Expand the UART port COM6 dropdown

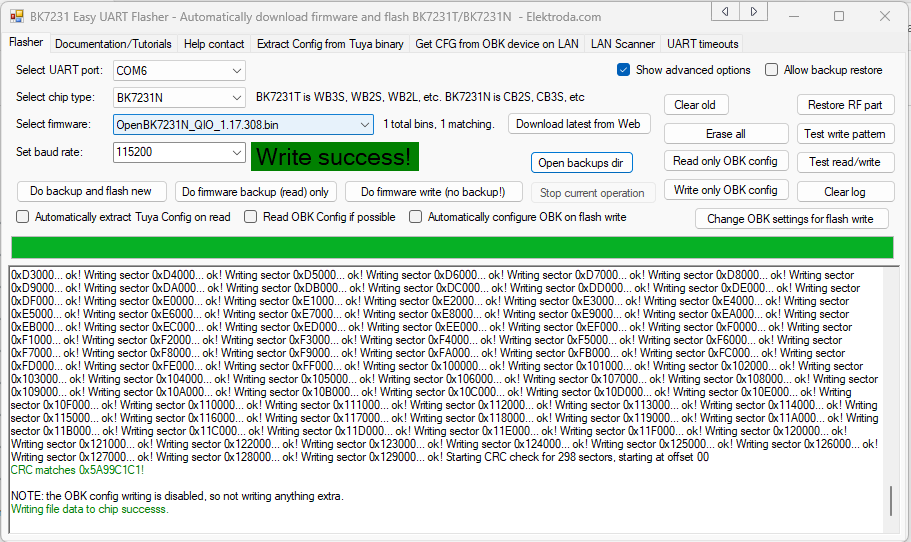tap(236, 71)
